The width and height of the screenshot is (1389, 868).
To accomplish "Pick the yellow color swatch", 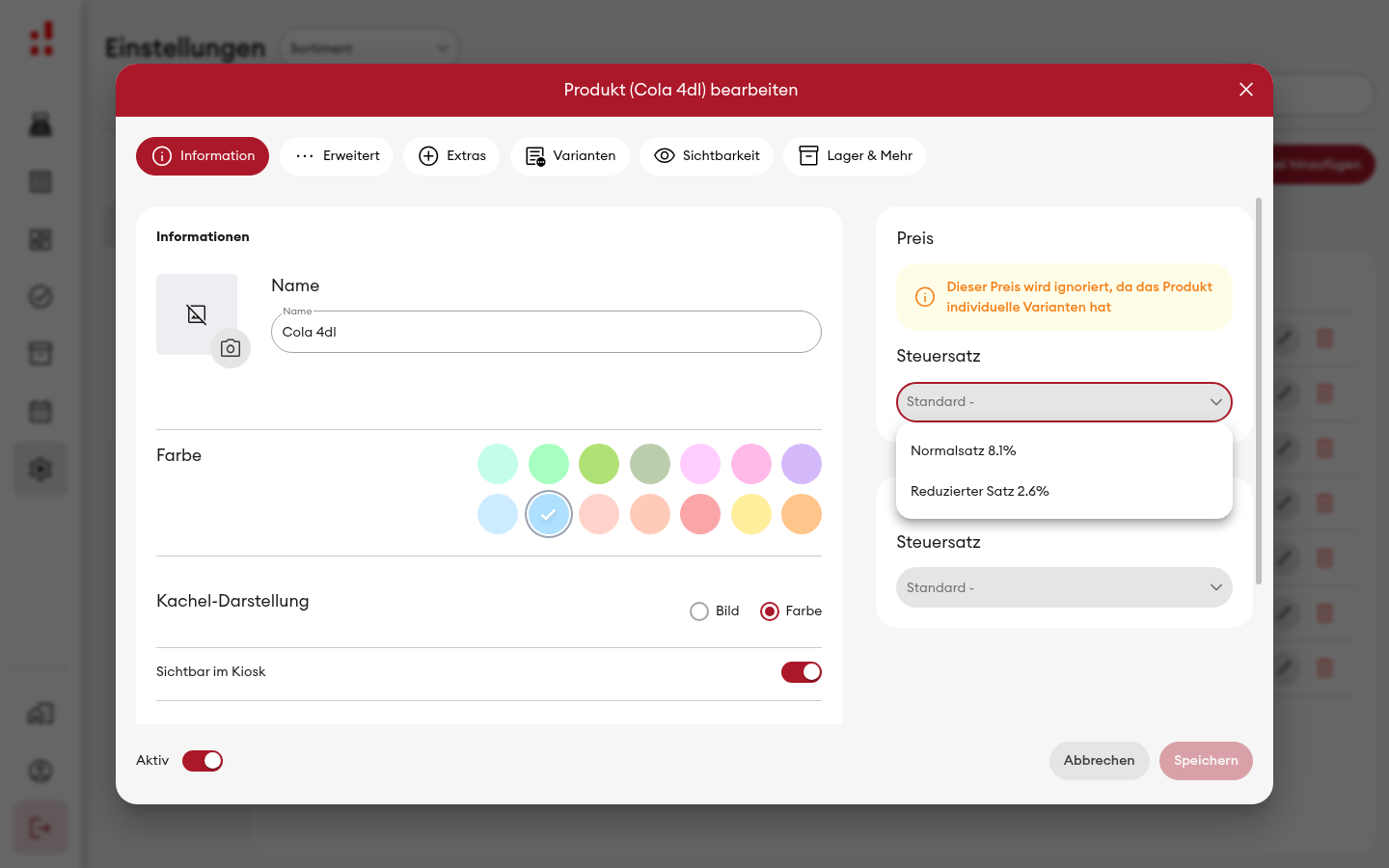I will tap(751, 514).
